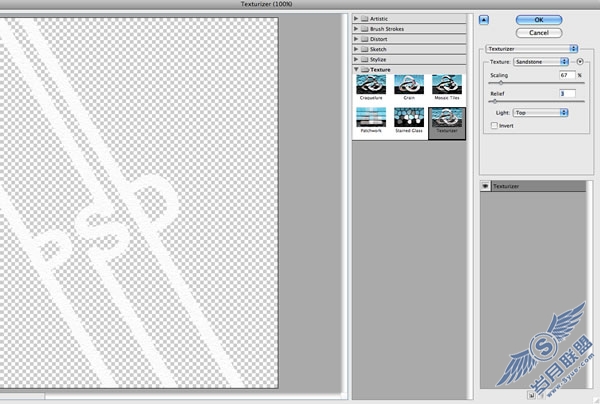Open the Light direction dropdown
Image resolution: width=600 pixels, height=404 pixels.
coord(541,112)
